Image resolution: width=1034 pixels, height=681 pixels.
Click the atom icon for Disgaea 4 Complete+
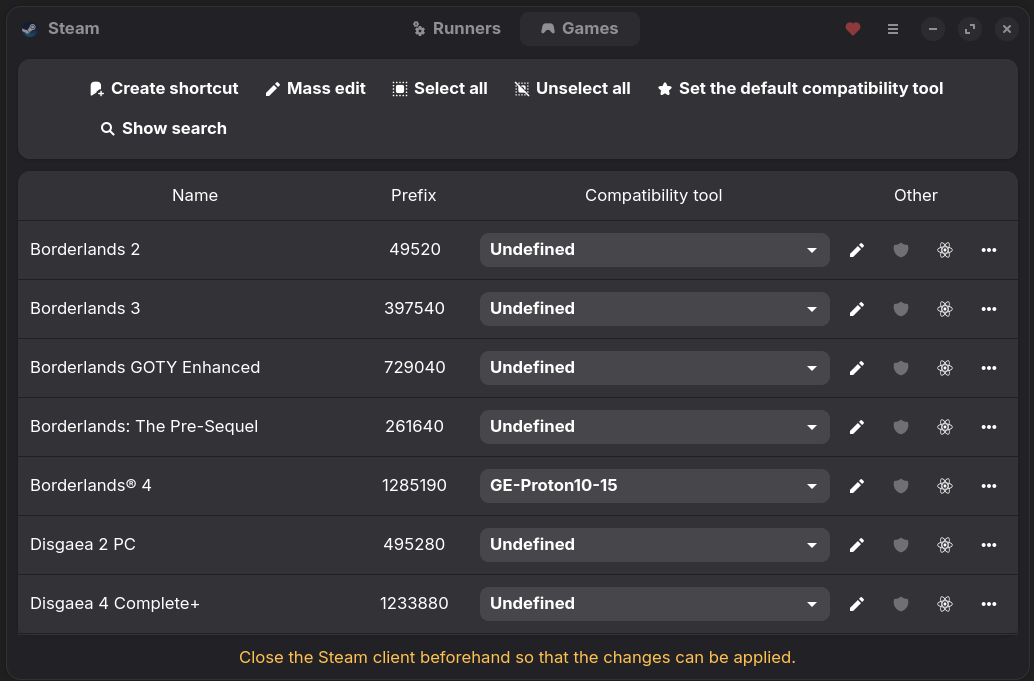click(x=945, y=604)
